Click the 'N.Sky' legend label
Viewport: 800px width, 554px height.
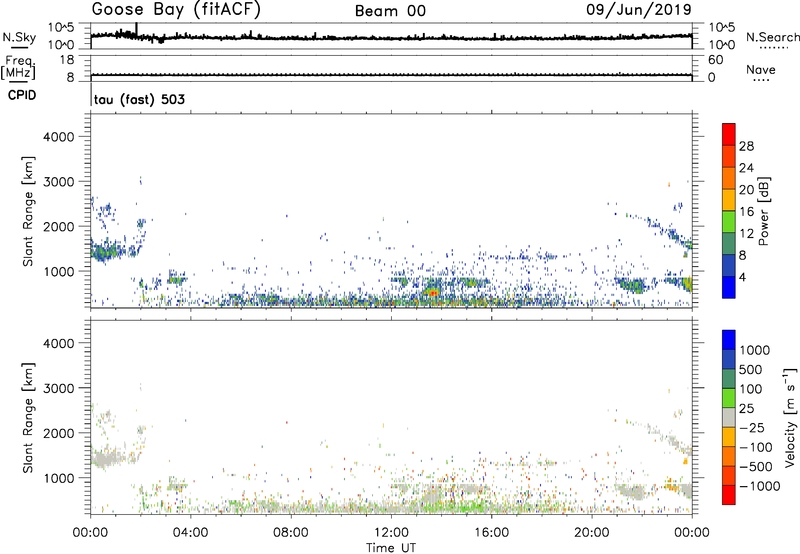pyautogui.click(x=19, y=37)
